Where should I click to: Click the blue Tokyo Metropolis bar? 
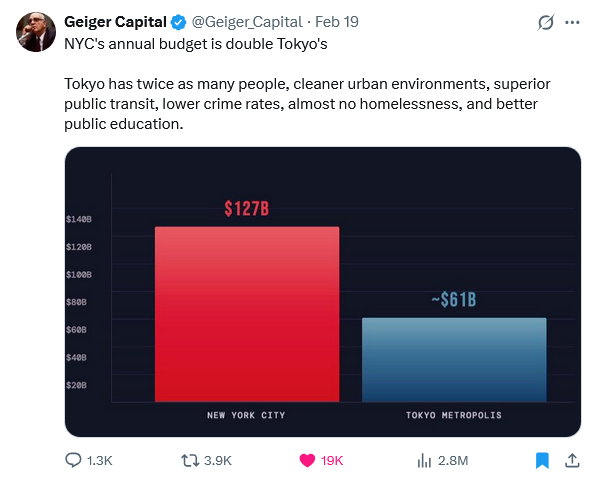[454, 360]
